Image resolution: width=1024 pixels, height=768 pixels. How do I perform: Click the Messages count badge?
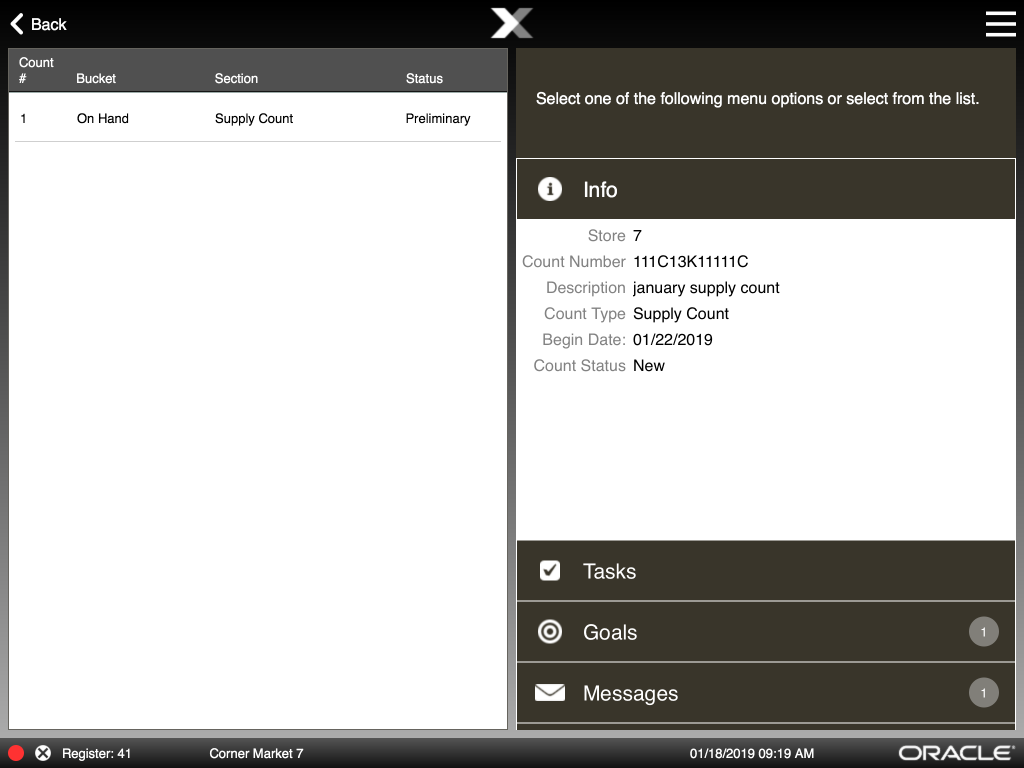tap(984, 693)
